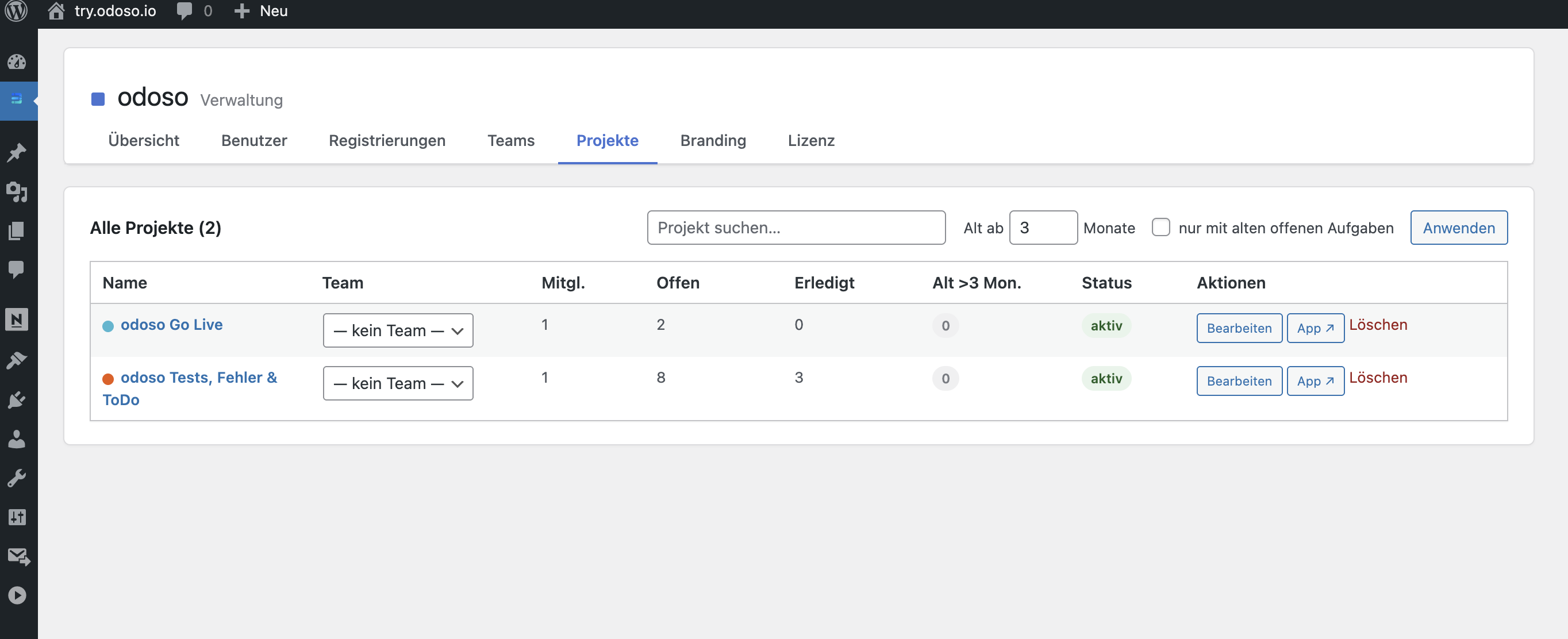Click the 'Alt ab' months number field

pos(1043,228)
